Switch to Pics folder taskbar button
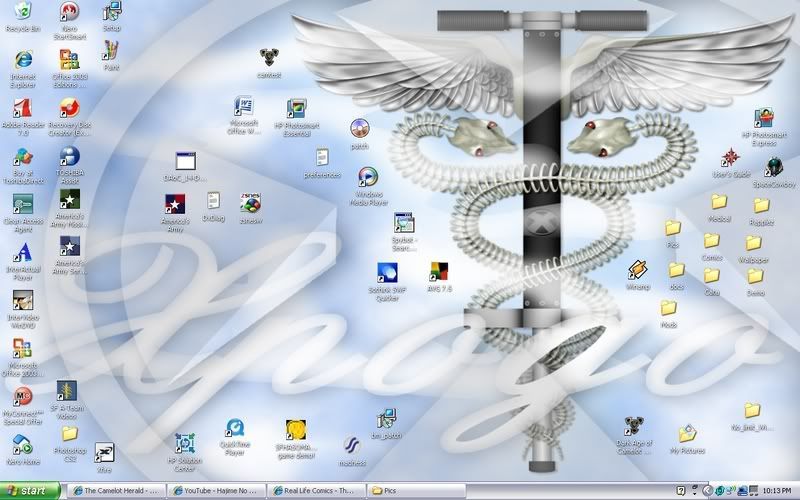800x500 pixels. pos(416,491)
